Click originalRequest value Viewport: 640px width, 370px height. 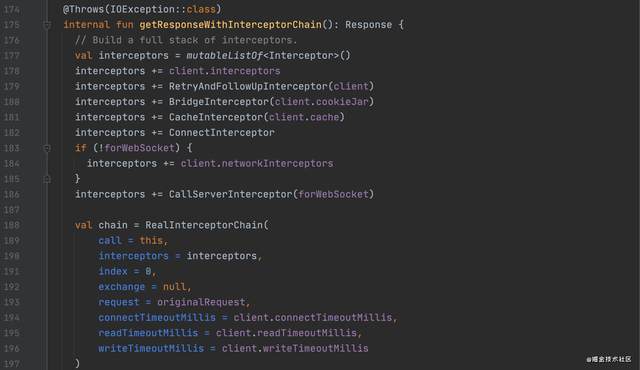[201, 302]
